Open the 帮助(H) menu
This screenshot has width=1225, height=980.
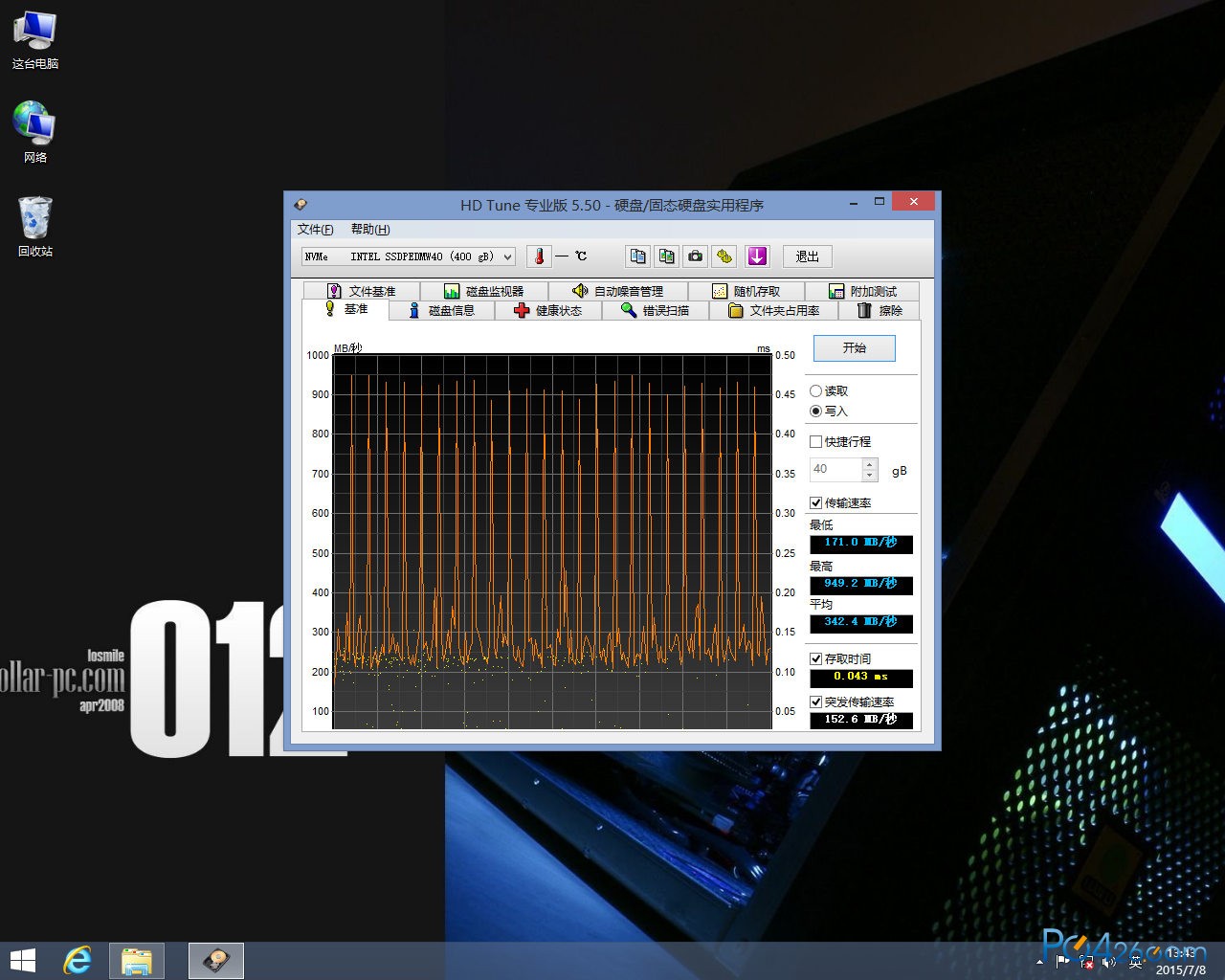(x=370, y=229)
